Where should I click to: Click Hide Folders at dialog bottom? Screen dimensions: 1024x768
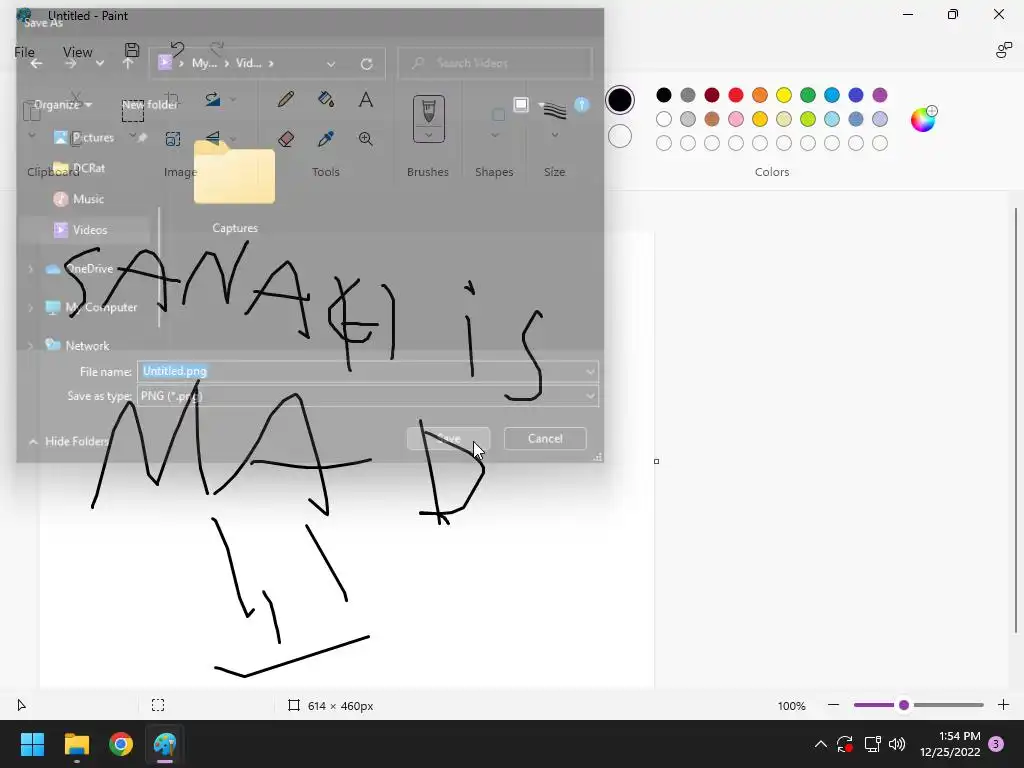(x=69, y=441)
